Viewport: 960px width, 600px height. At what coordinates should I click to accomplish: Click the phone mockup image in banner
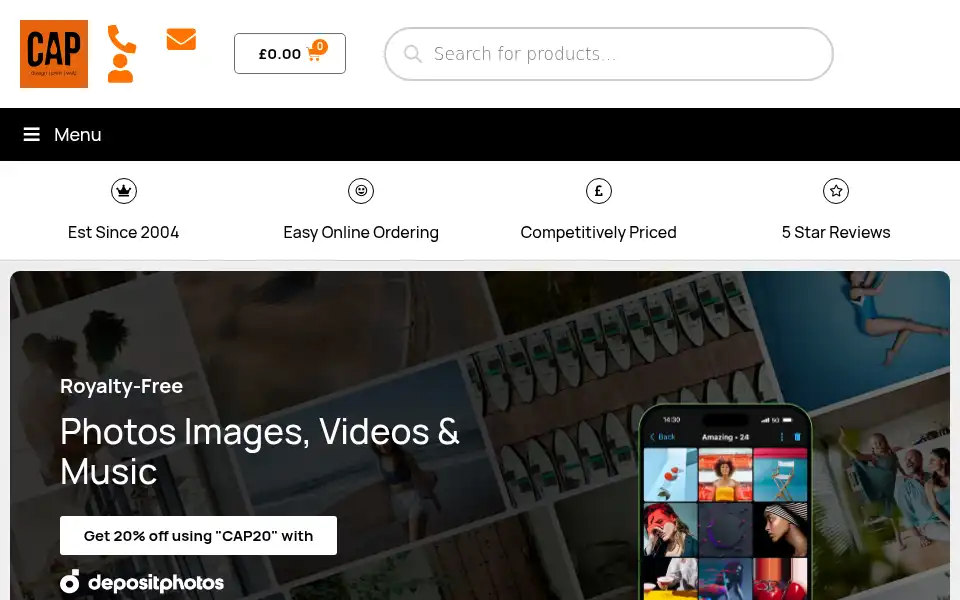click(726, 502)
